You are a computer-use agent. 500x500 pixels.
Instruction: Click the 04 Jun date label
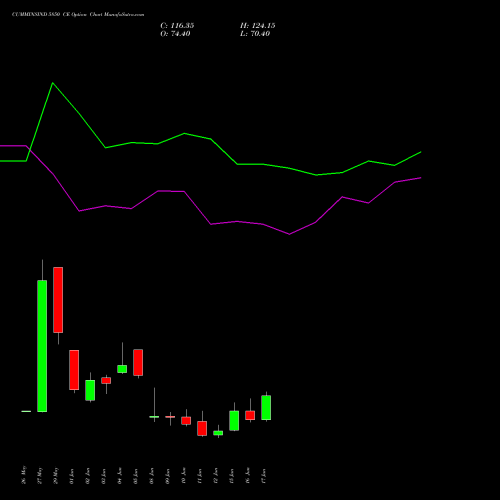pyautogui.click(x=120, y=476)
